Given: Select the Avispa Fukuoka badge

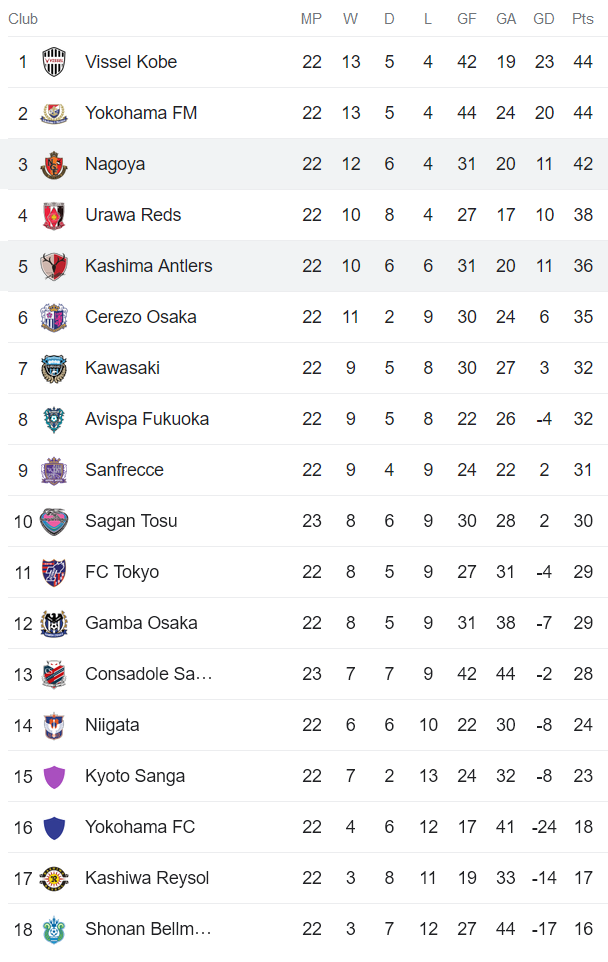Looking at the screenshot, I should [52, 419].
